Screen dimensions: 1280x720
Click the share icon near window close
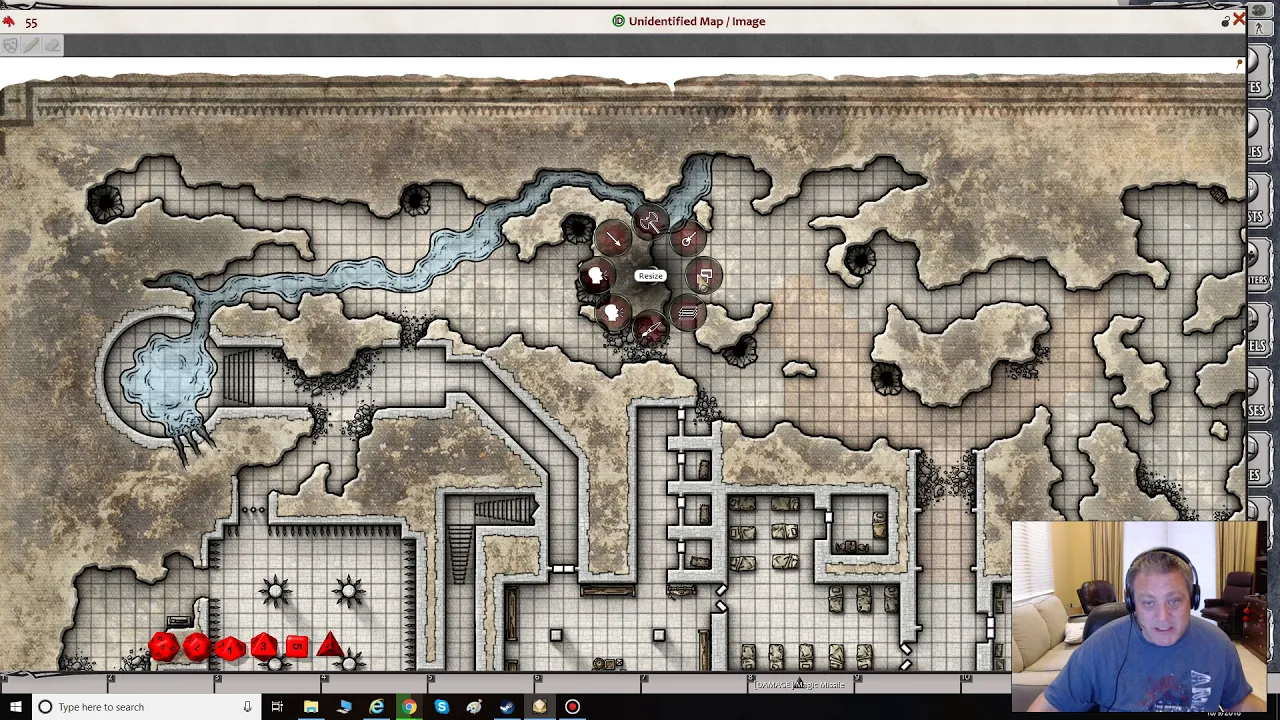[x=1225, y=21]
